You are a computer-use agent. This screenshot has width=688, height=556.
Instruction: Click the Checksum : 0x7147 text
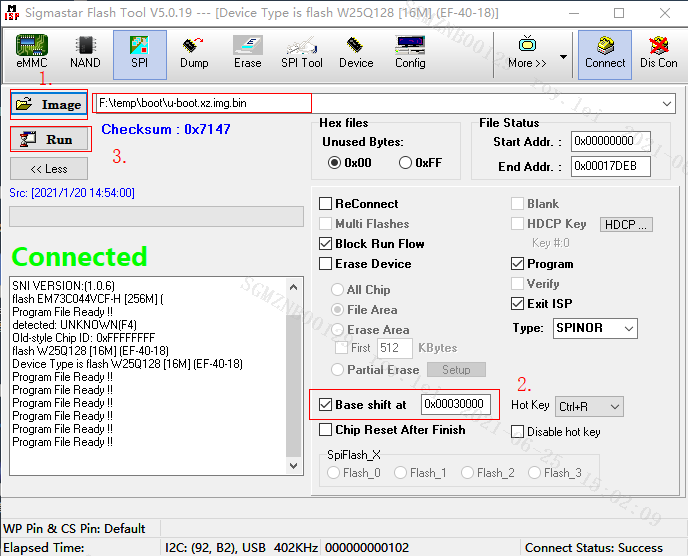(x=166, y=129)
